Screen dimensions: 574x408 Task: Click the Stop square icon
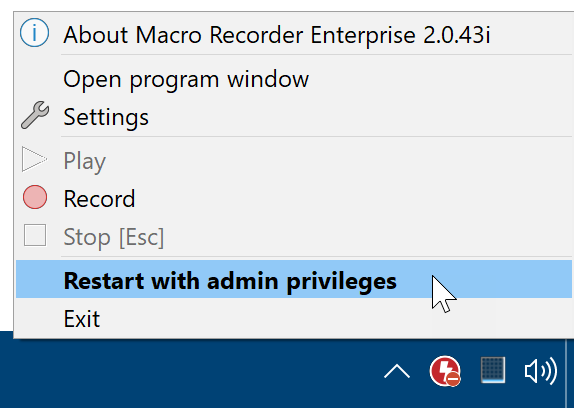tap(35, 235)
